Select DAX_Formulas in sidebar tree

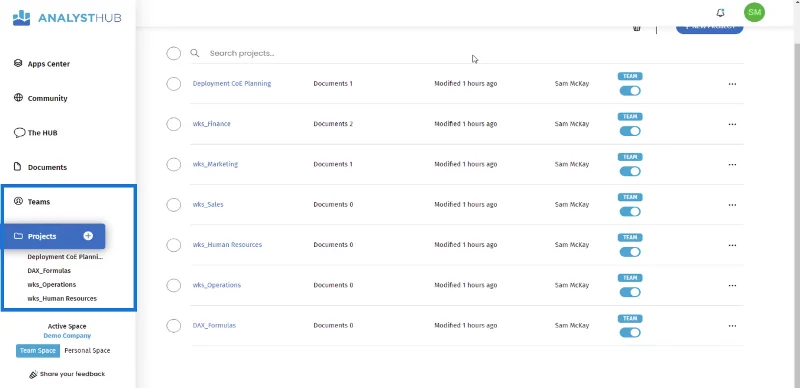[49, 271]
